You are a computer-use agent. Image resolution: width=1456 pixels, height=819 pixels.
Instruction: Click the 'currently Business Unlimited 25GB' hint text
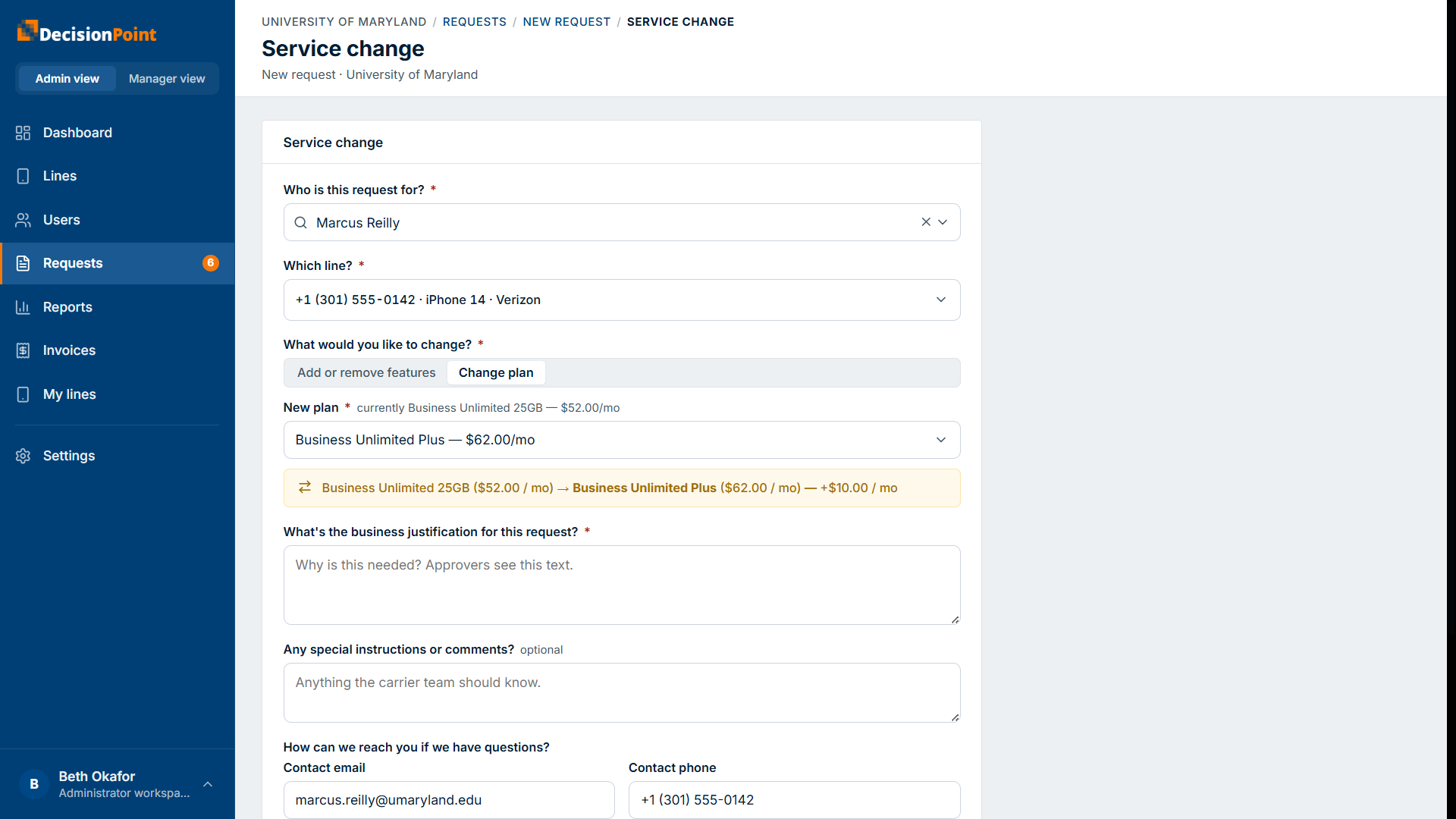tap(488, 408)
